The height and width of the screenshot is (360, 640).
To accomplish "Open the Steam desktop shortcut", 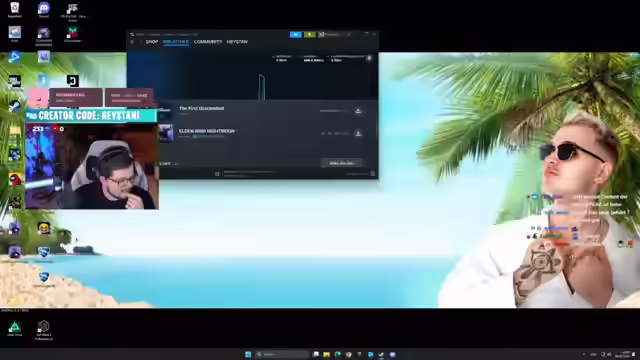I will pos(15,107).
